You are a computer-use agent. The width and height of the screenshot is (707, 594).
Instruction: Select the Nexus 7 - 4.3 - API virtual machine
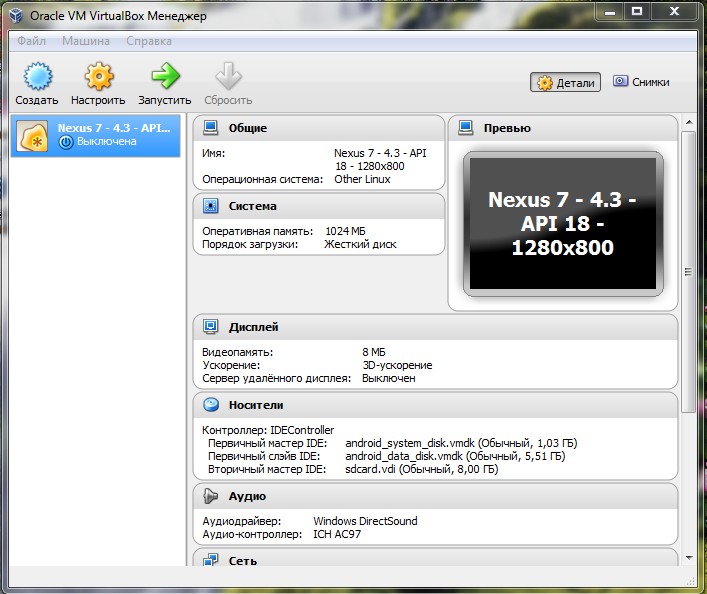tap(96, 135)
